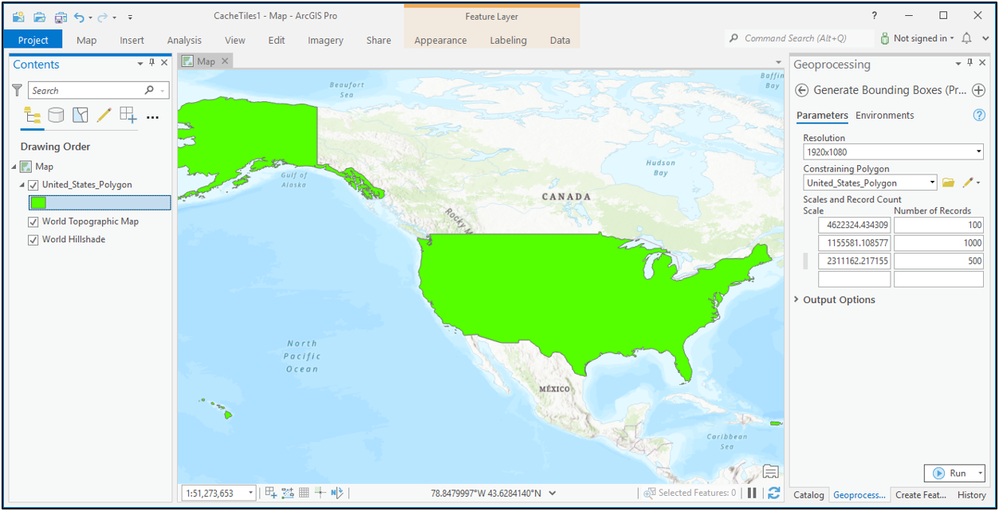Switch to Catalog pane tab

click(809, 494)
